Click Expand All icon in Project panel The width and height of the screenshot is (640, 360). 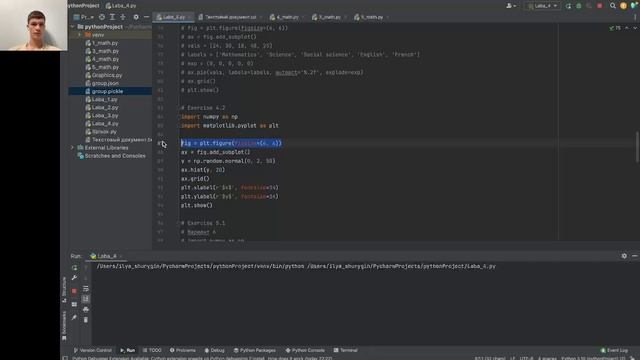pyautogui.click(x=112, y=17)
